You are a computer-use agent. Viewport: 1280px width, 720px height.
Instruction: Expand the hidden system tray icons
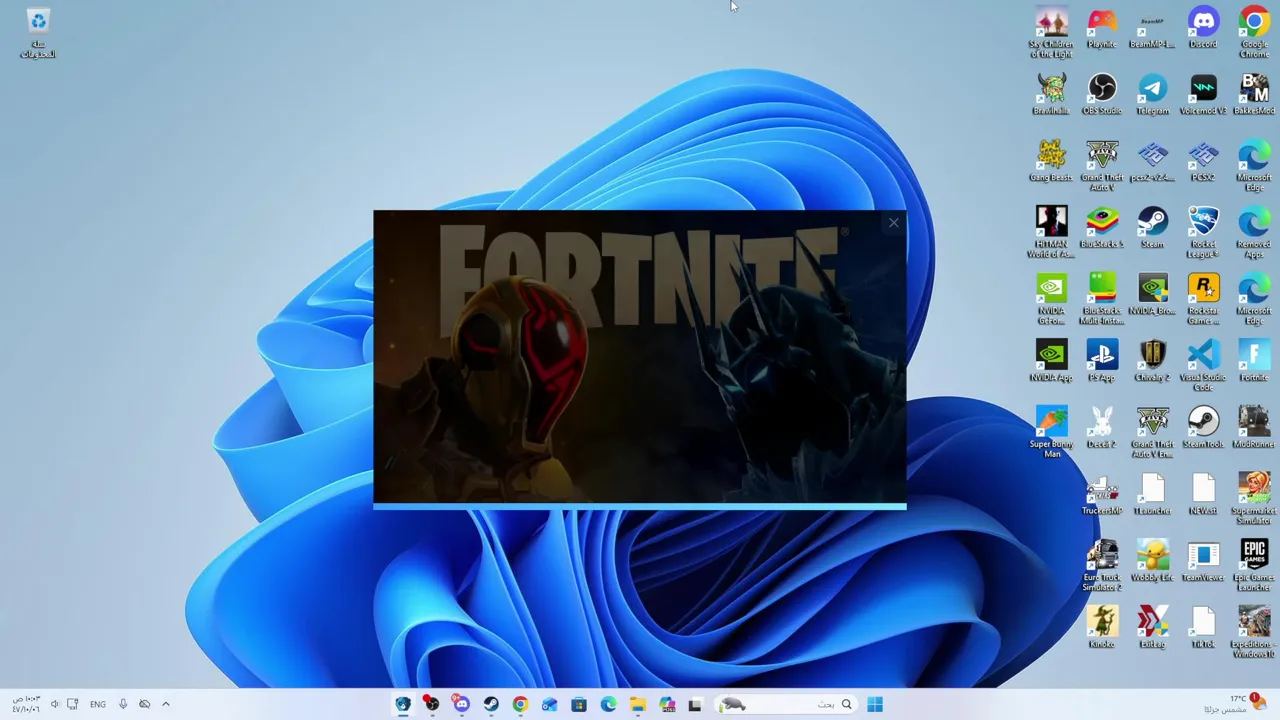[x=166, y=704]
